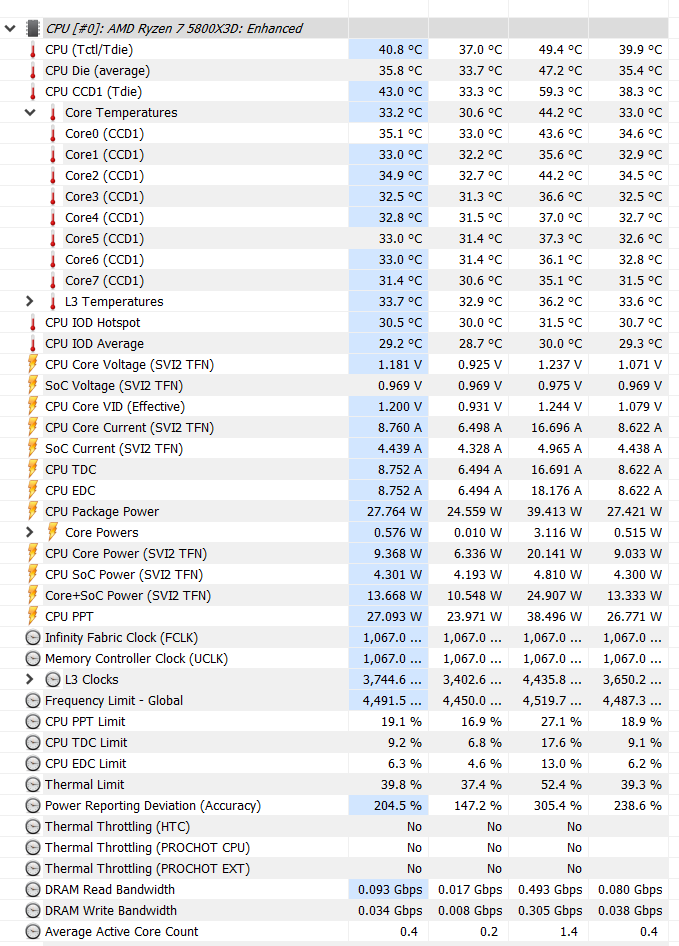Select the Core4 (CCD1) sensor label
The height and width of the screenshot is (946, 679).
(104, 218)
